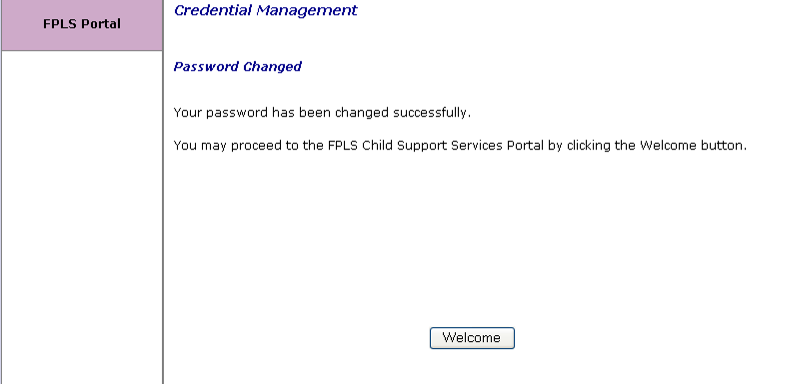This screenshot has width=790, height=384.
Task: Click the 'FPLS Child Support Services Portal' phrase
Action: 436,146
